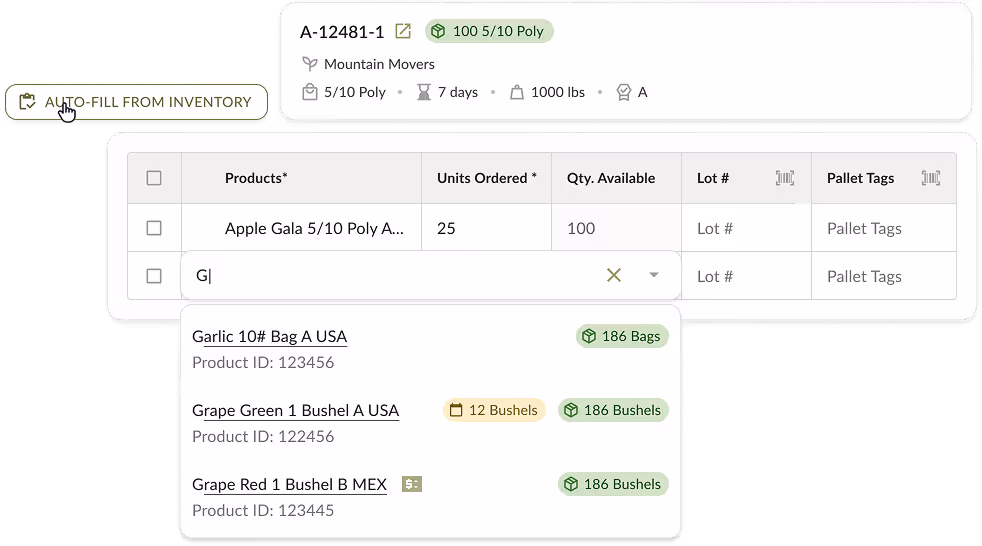Image resolution: width=982 pixels, height=546 pixels.
Task: Click the 5/10 Poly package bag icon
Action: pos(309,92)
